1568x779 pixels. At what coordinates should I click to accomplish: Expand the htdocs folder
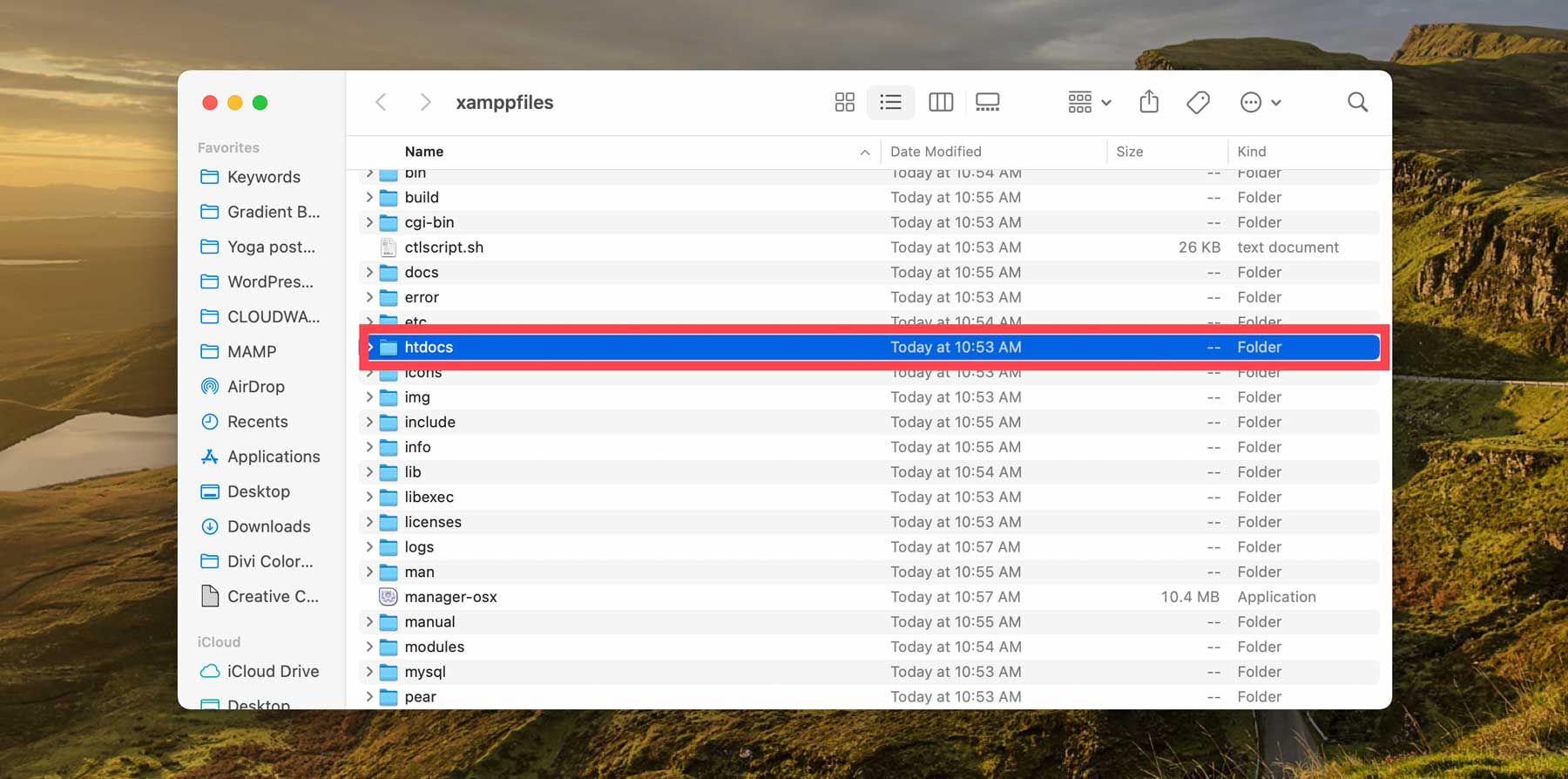pos(369,347)
